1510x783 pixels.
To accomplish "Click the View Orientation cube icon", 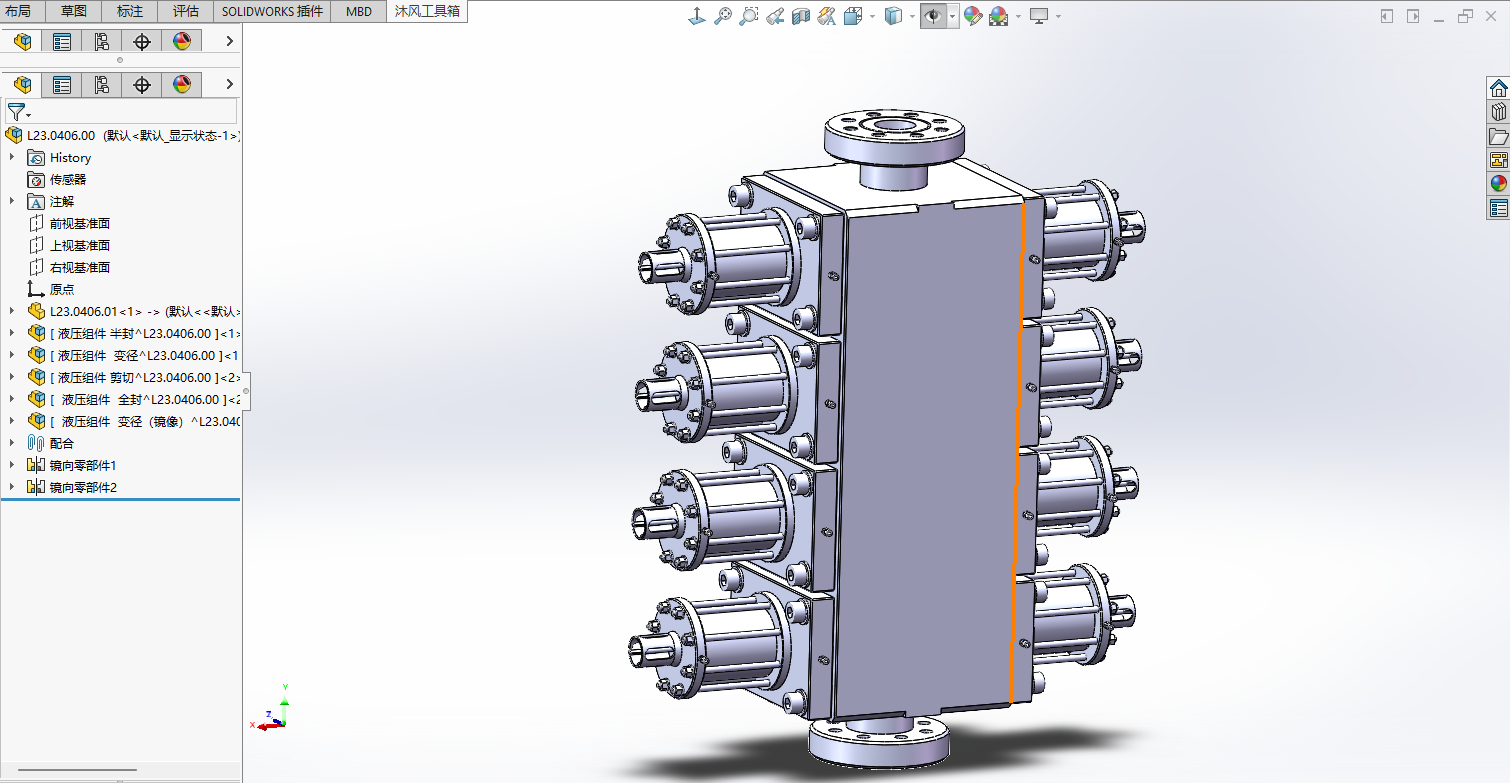I will click(853, 16).
